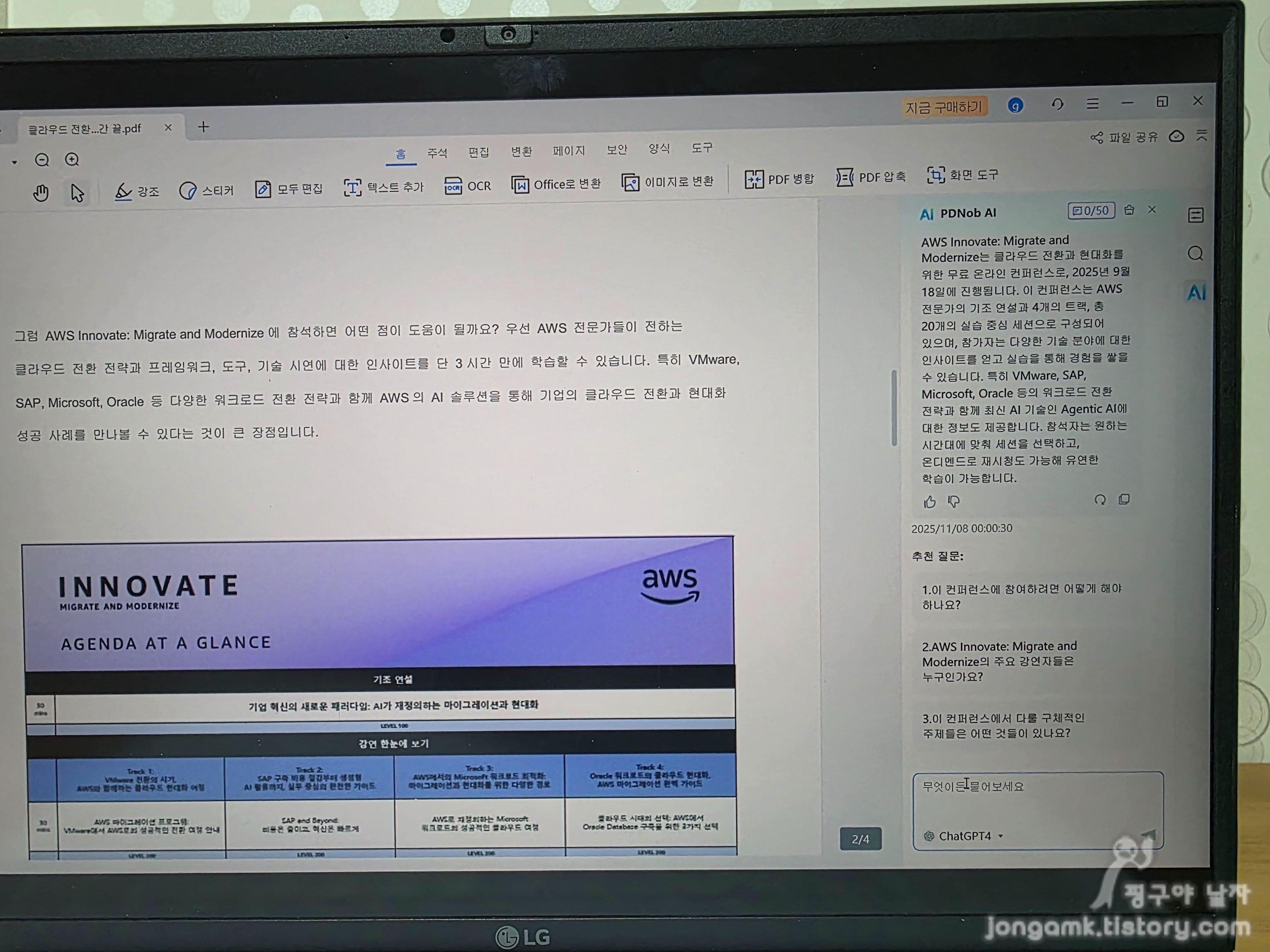Select suggested question 1 about joining the conference
This screenshot has width=1270, height=952.
point(1022,597)
